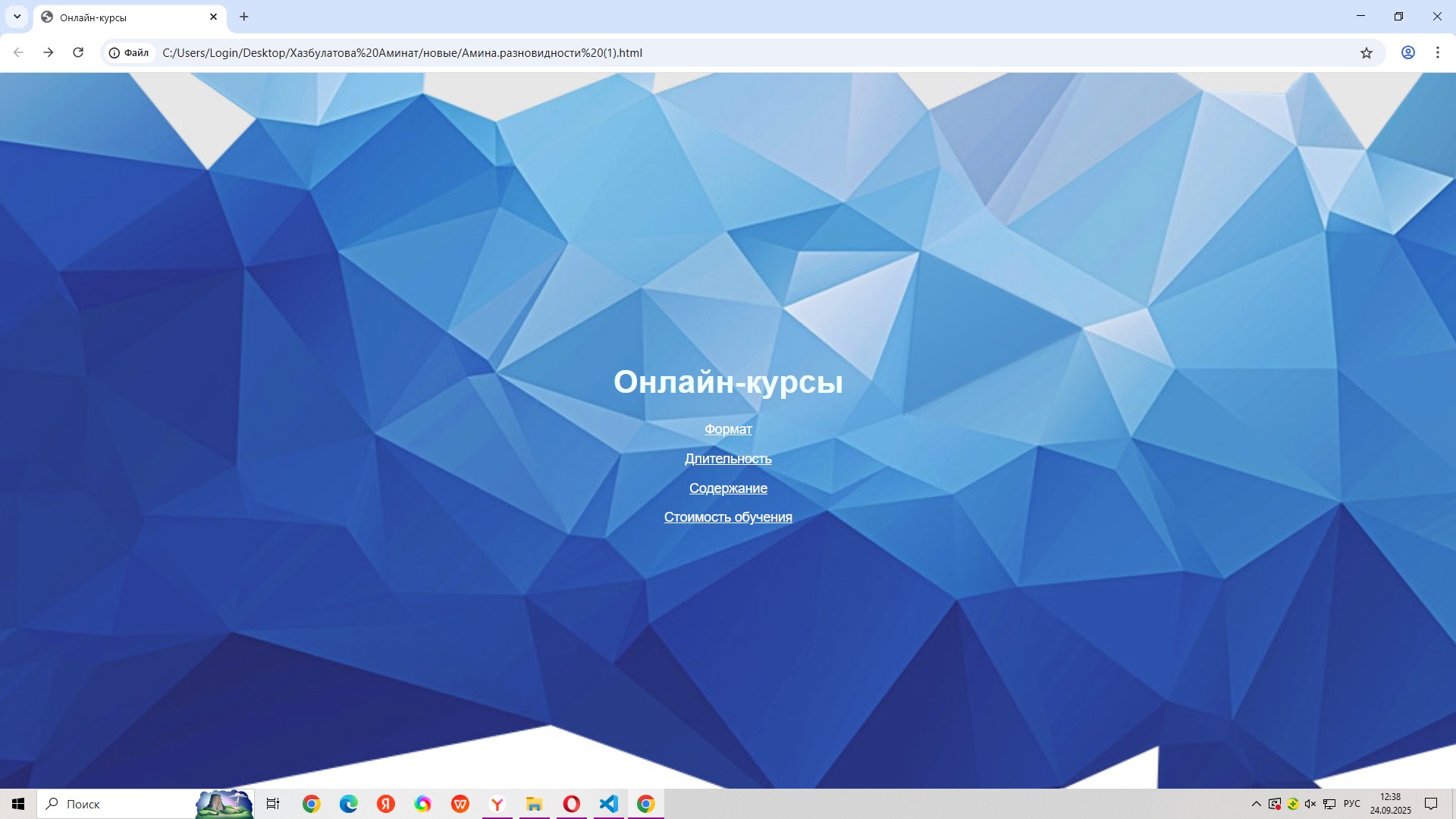Viewport: 1456px width, 819px height.
Task: Select the Онлайн-курсы browser tab
Action: click(121, 17)
